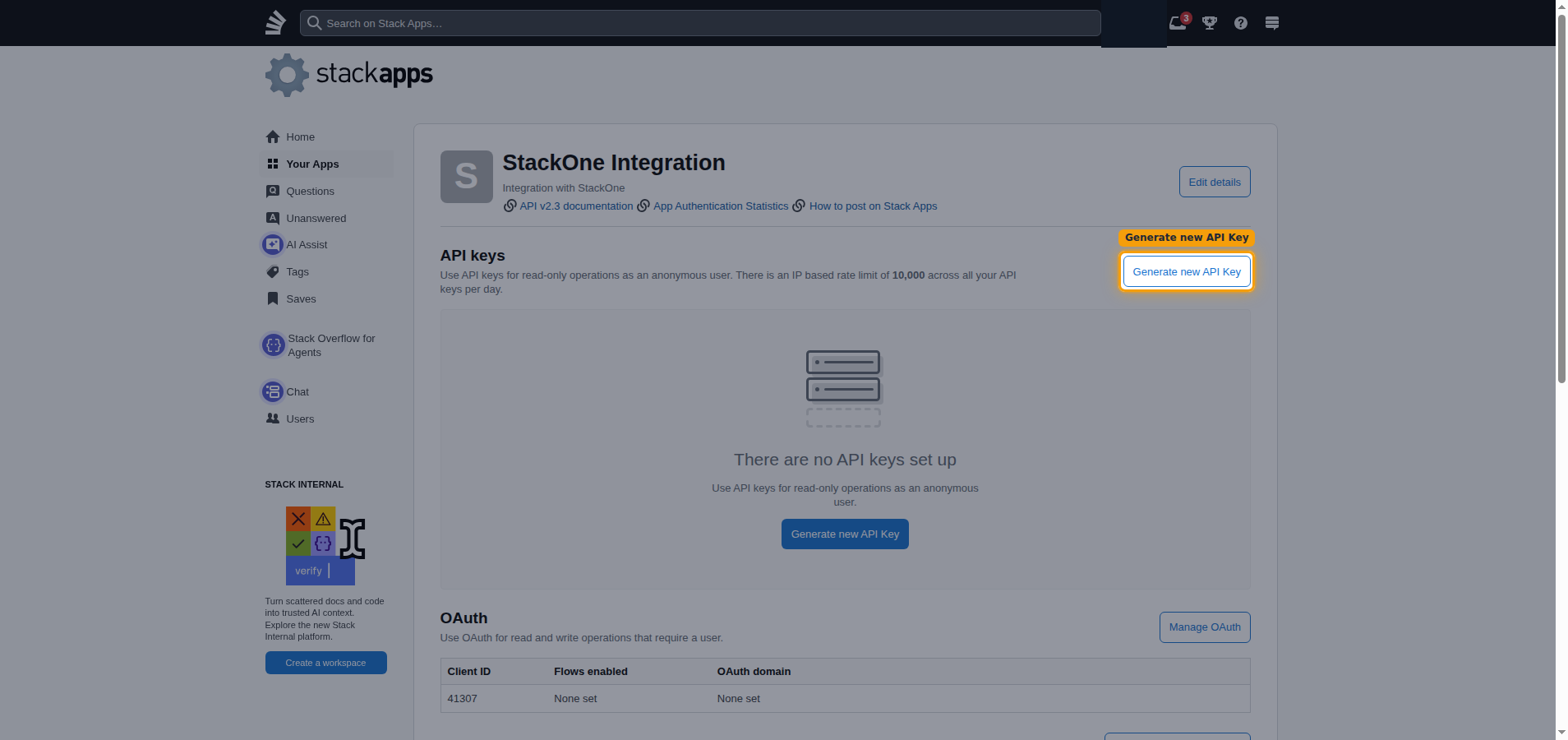This screenshot has height=740, width=1568.
Task: Open Questions in the sidebar
Action: pyautogui.click(x=326, y=191)
